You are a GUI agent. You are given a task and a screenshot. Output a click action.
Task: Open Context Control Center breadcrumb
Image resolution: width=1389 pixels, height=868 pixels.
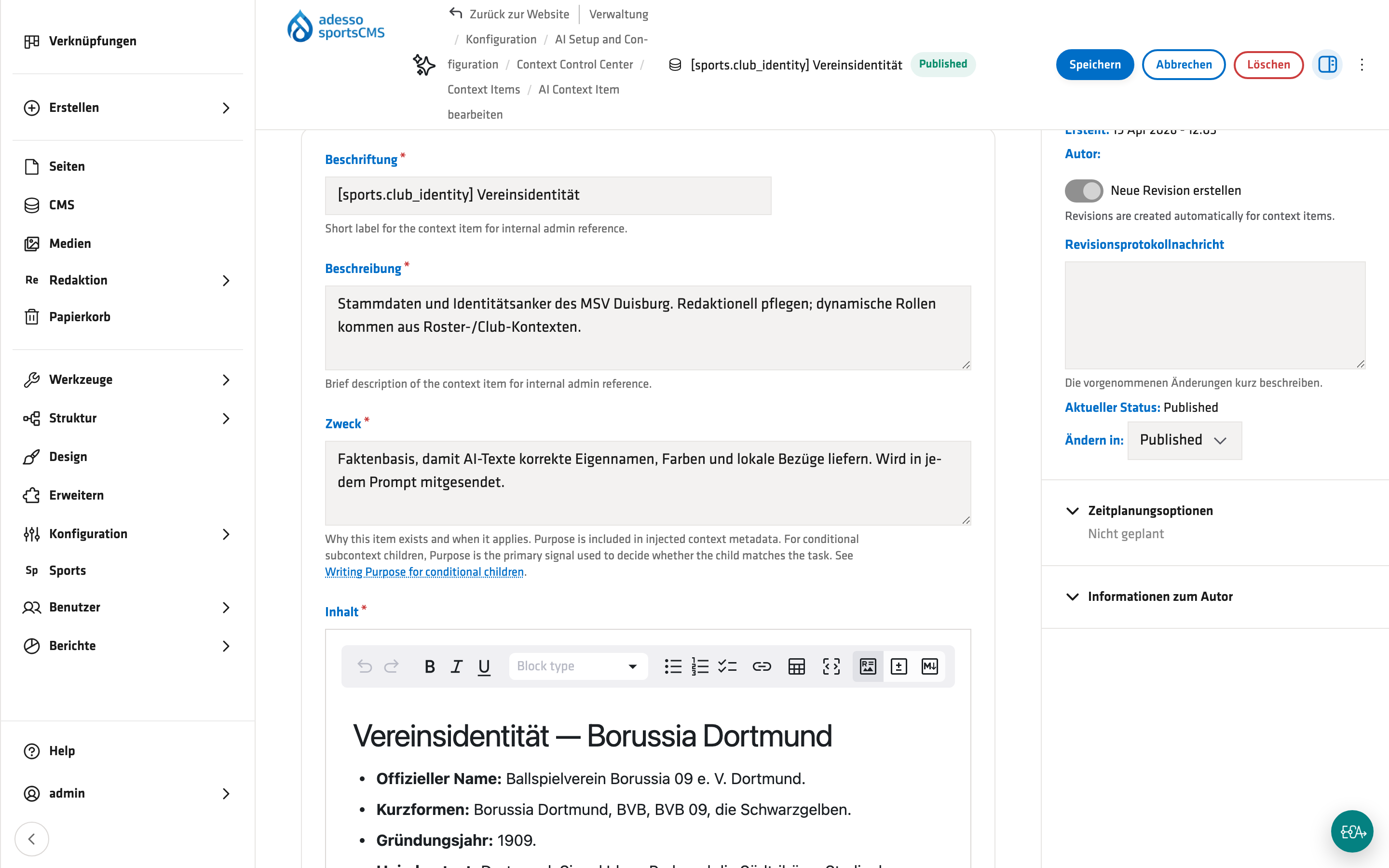pyautogui.click(x=574, y=64)
